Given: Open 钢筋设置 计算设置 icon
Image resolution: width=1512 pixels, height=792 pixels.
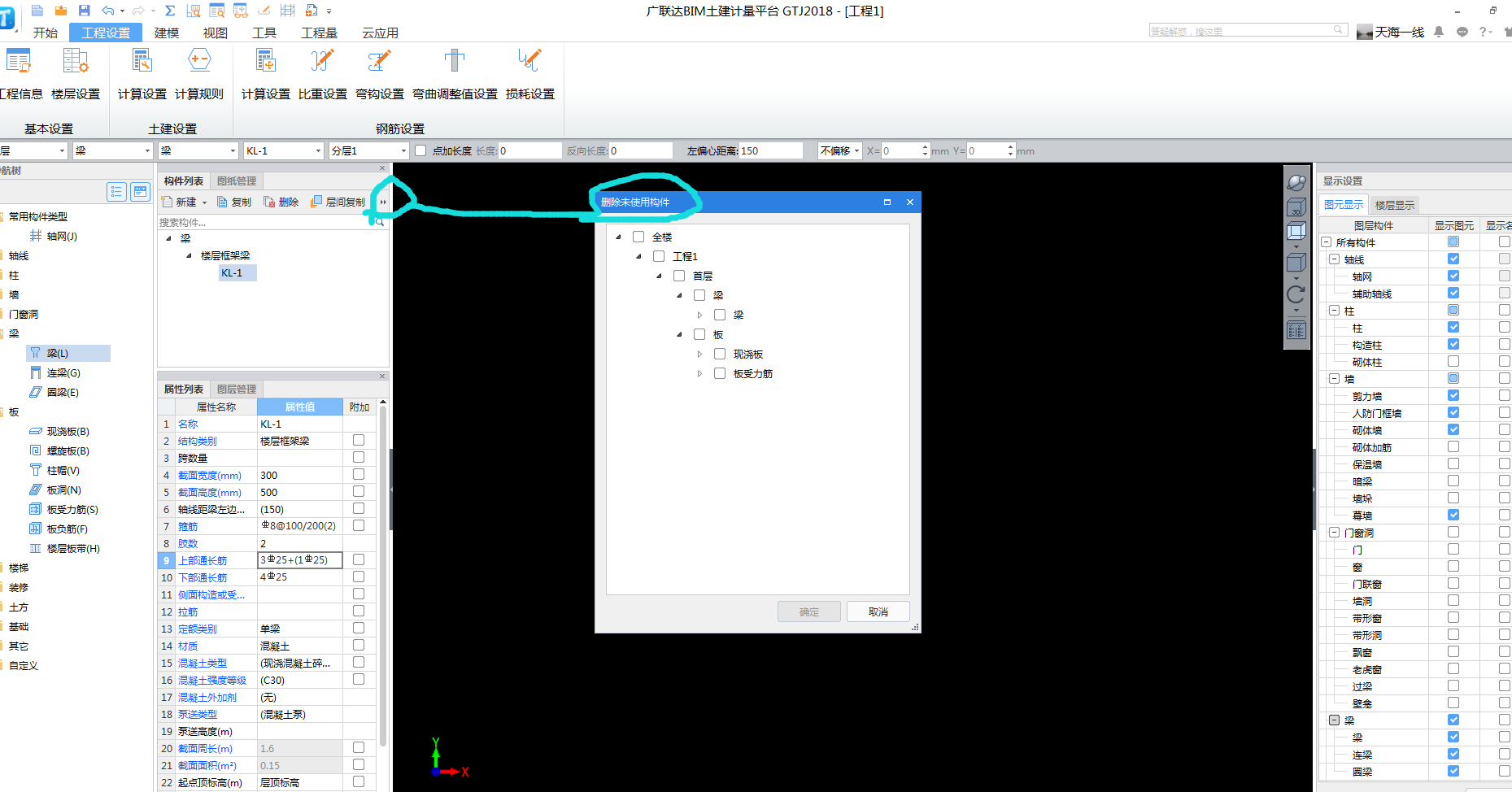Looking at the screenshot, I should pos(266,61).
